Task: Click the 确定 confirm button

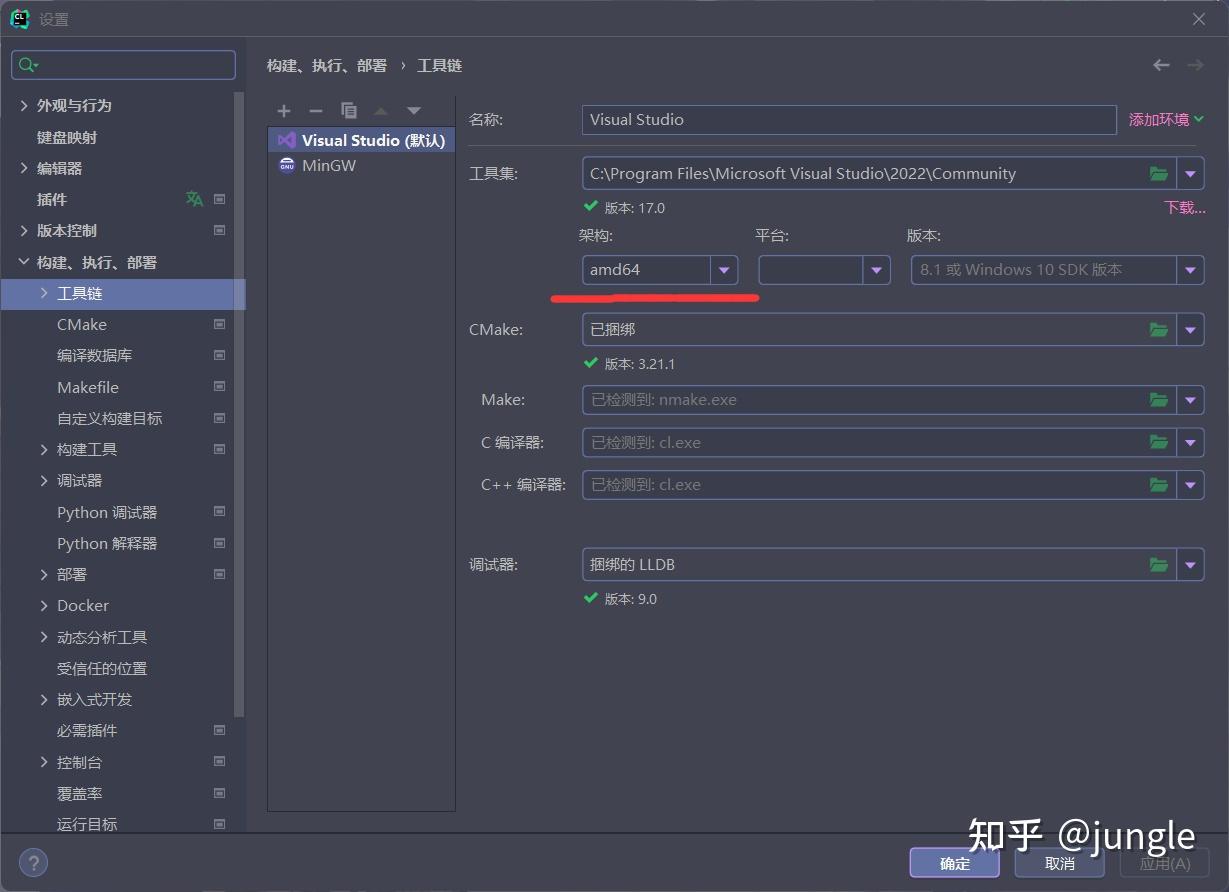Action: (x=953, y=862)
